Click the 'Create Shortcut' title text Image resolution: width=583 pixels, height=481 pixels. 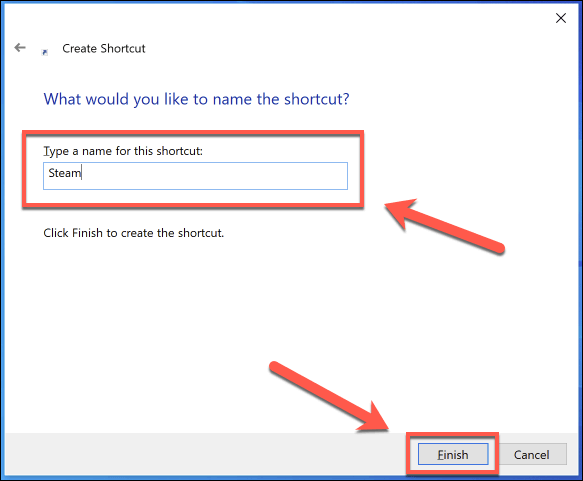104,48
